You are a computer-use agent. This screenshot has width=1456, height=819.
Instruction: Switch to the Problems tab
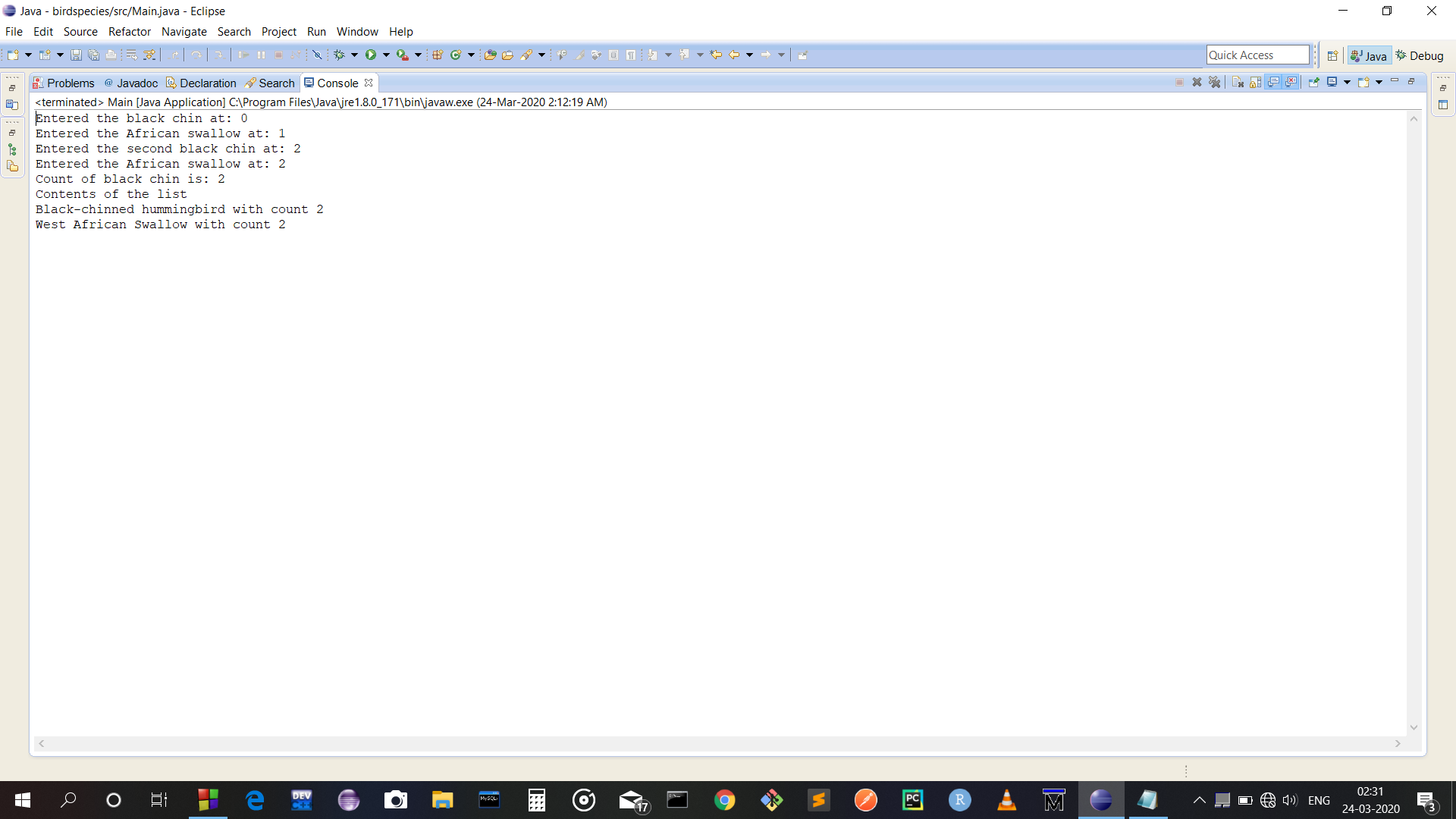[70, 83]
